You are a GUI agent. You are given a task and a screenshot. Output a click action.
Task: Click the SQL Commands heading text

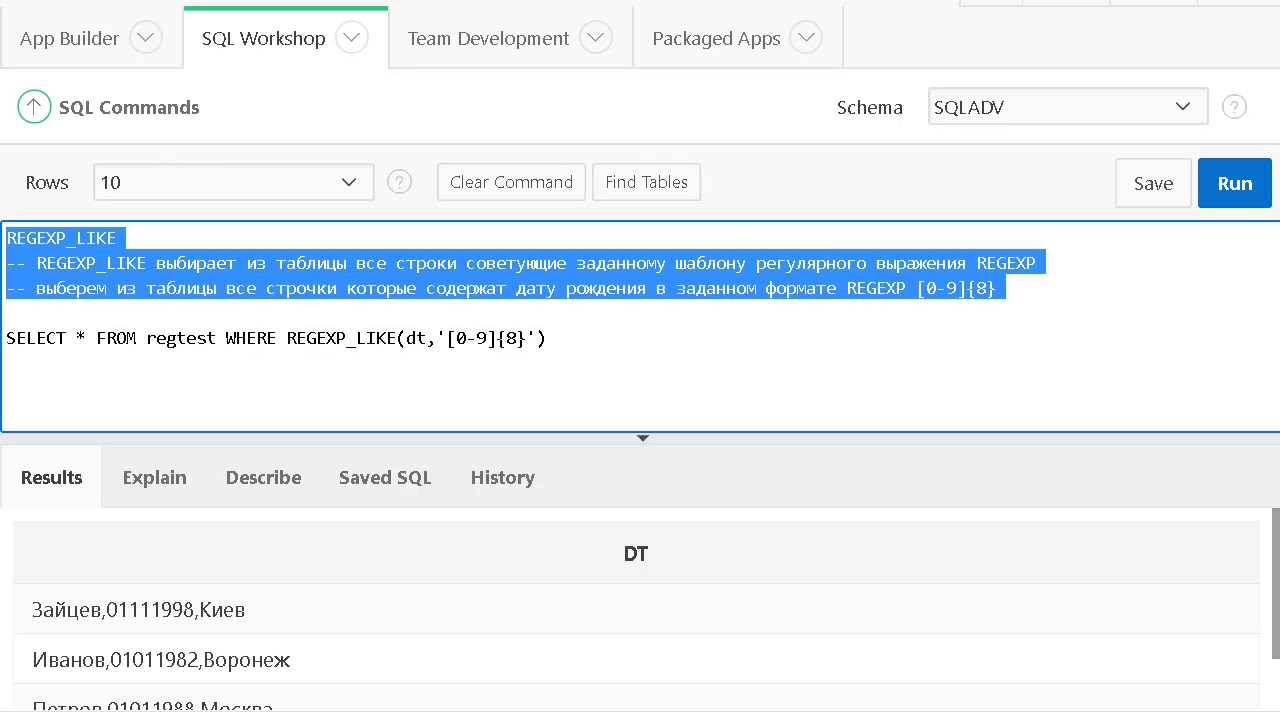pos(129,107)
